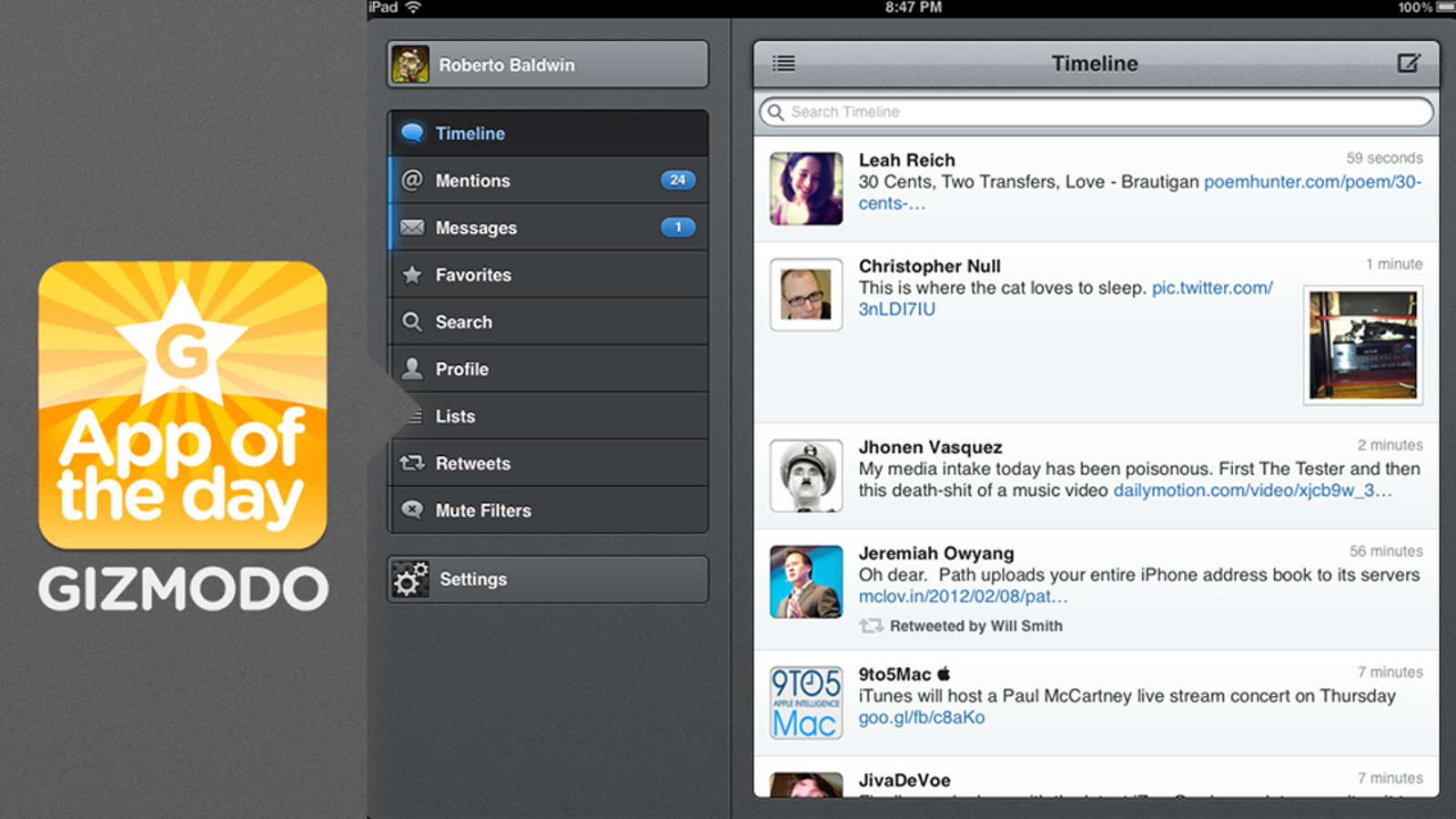Tap the battery status indicator
Viewport: 1456px width, 819px height.
click(x=1445, y=7)
